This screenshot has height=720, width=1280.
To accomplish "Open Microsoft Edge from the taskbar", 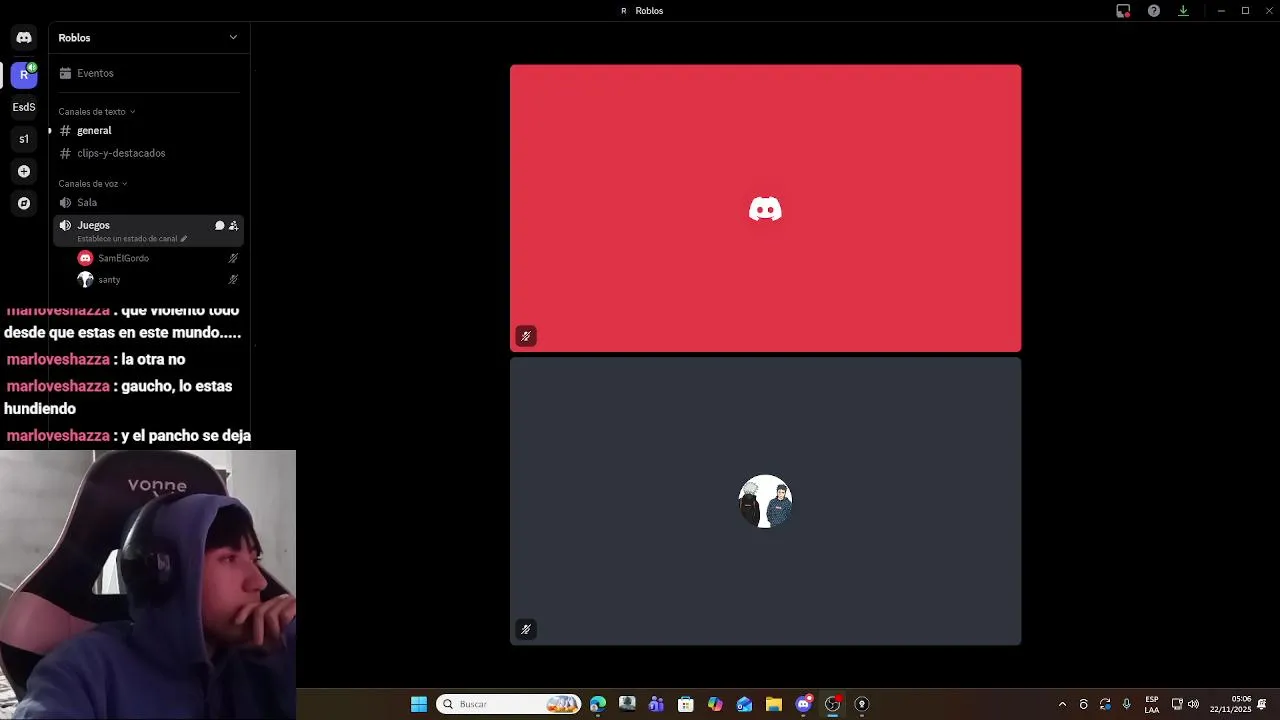I will (598, 704).
